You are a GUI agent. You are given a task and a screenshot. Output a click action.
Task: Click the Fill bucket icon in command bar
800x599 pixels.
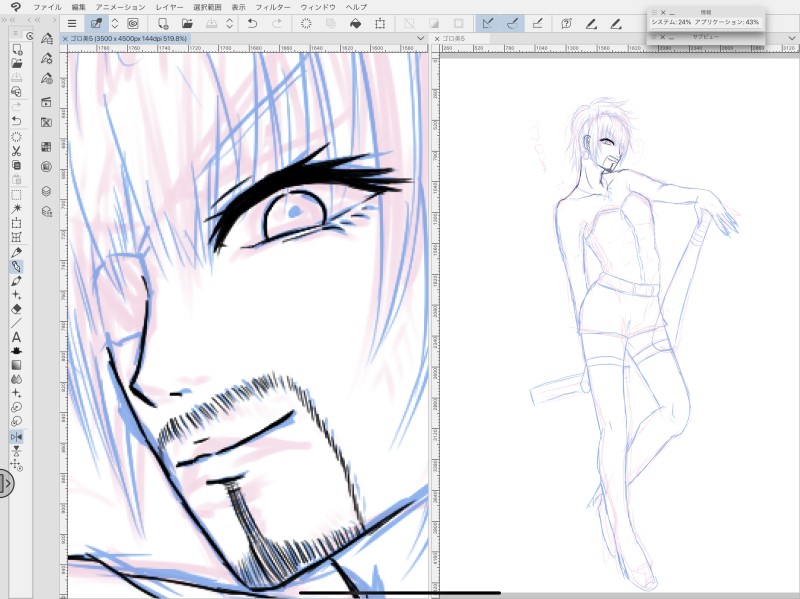[x=356, y=23]
